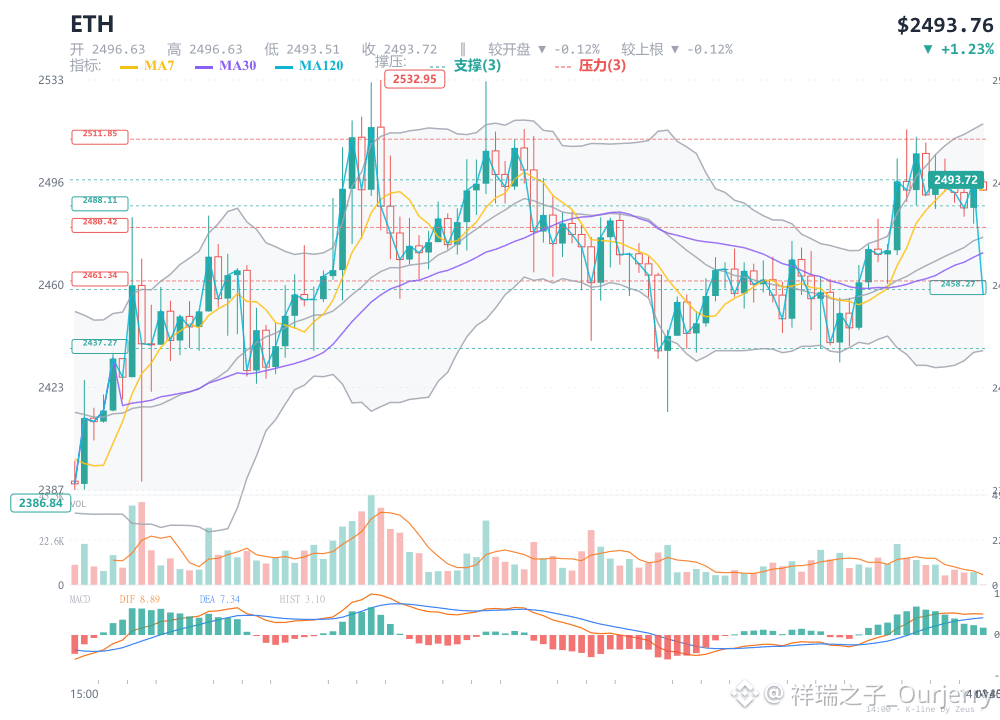Click the green 2493.72 last price tag
The height and width of the screenshot is (720, 1000).
(955, 180)
